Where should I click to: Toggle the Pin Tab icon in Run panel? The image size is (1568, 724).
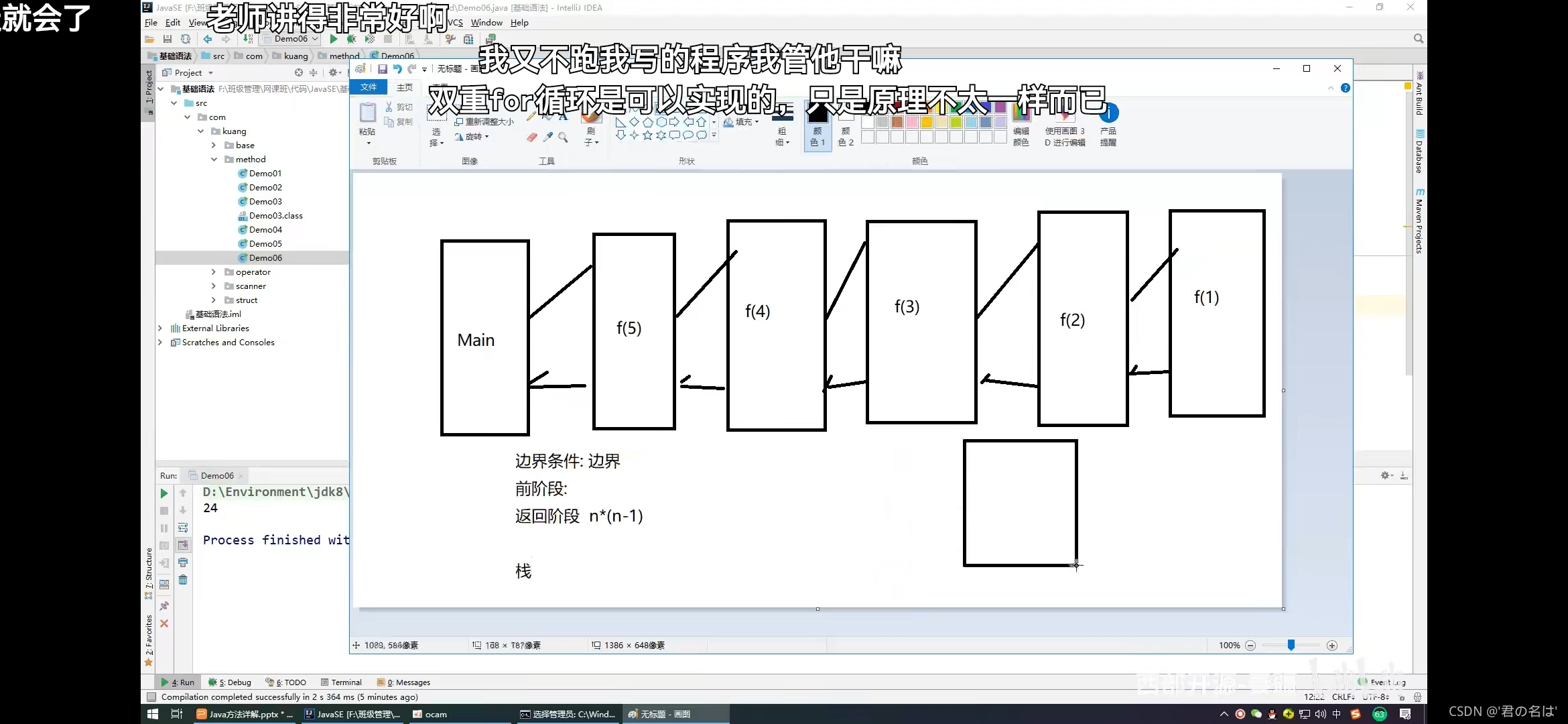coord(164,606)
